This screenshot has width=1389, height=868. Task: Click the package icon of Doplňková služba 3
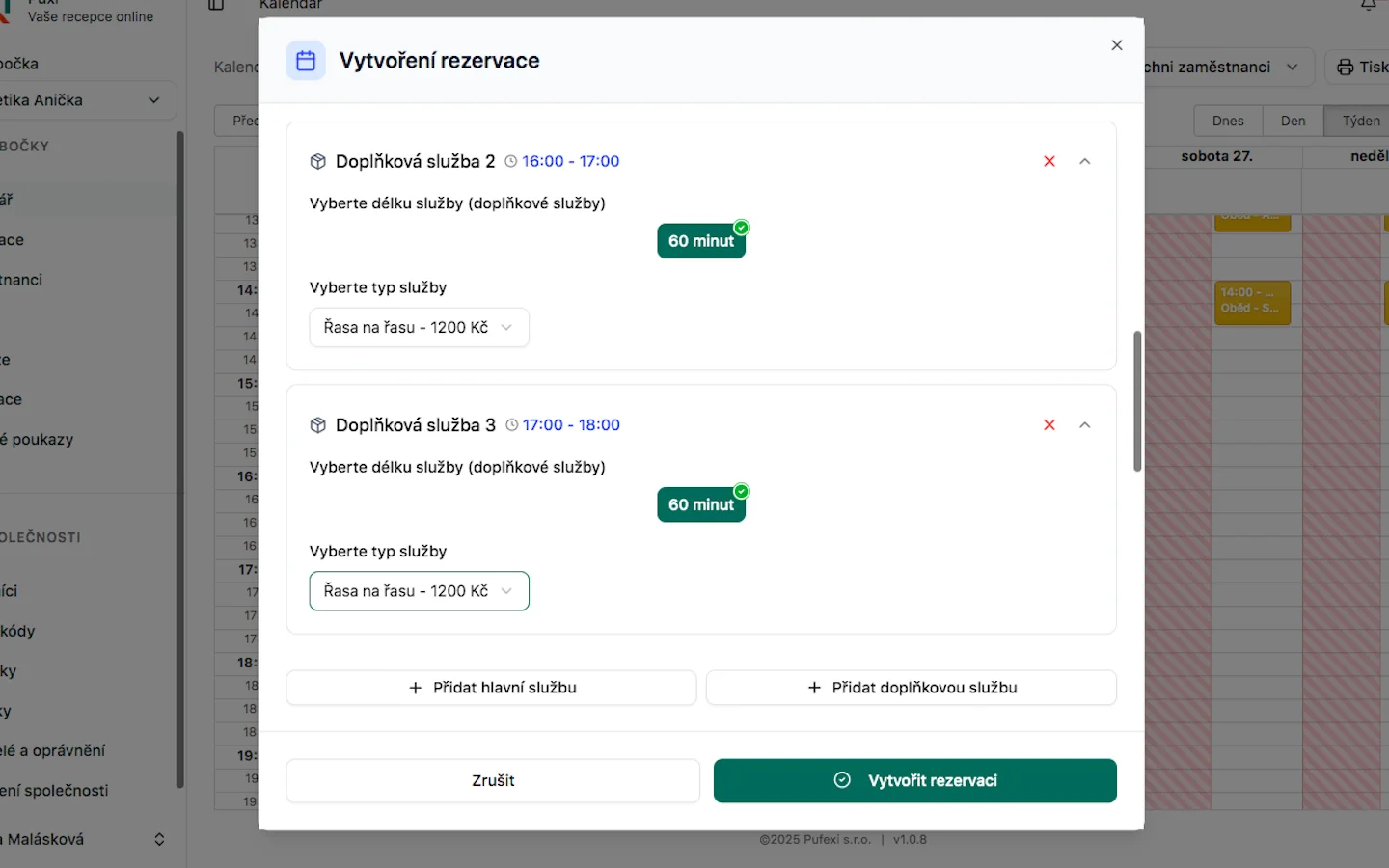click(x=318, y=425)
